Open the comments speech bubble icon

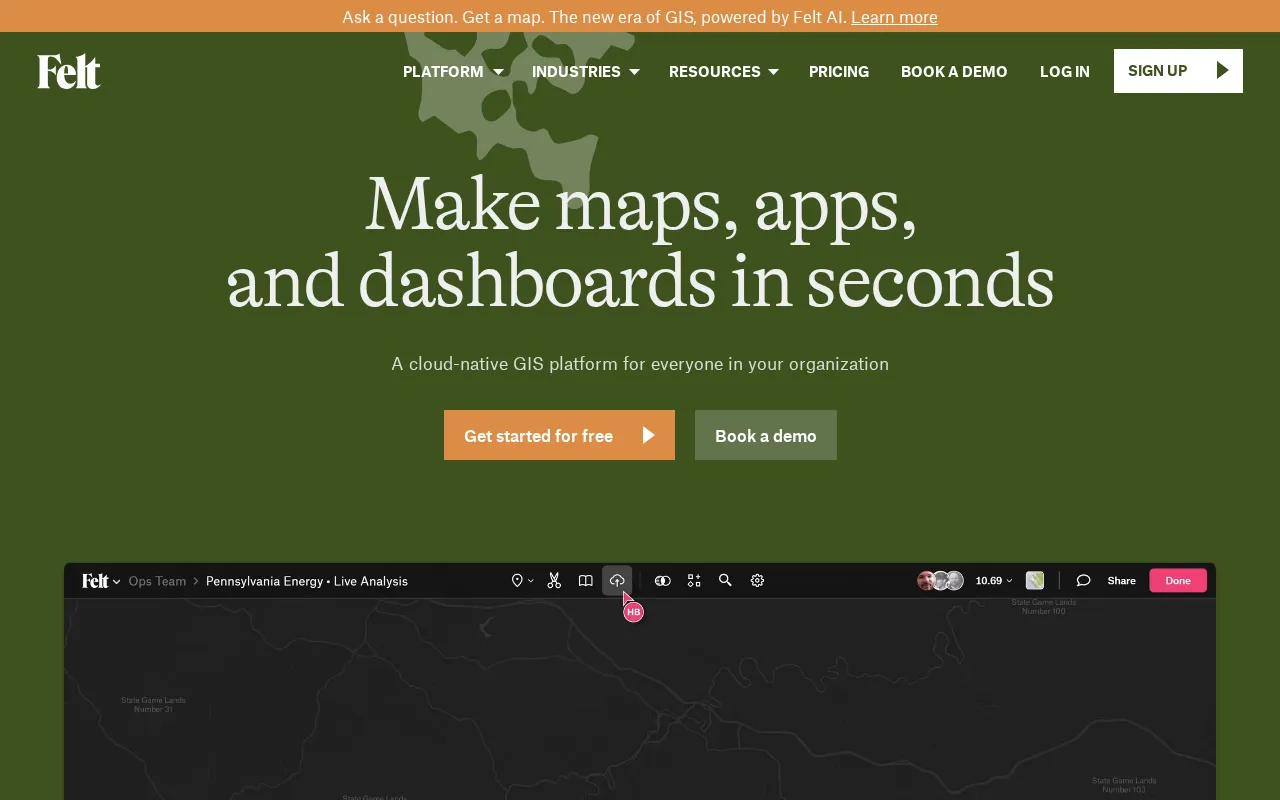click(1083, 581)
